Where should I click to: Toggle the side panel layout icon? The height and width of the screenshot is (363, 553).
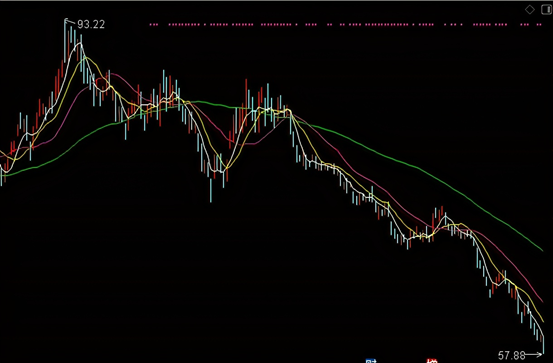(546, 10)
